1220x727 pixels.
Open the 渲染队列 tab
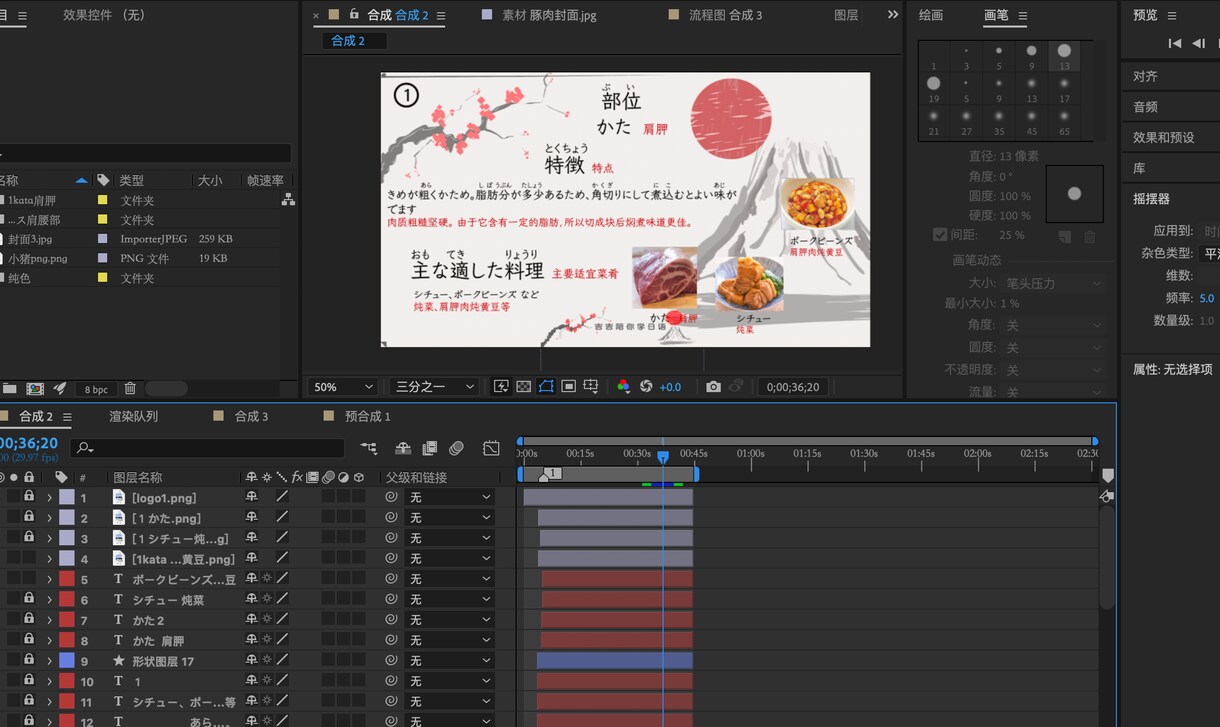coord(133,416)
